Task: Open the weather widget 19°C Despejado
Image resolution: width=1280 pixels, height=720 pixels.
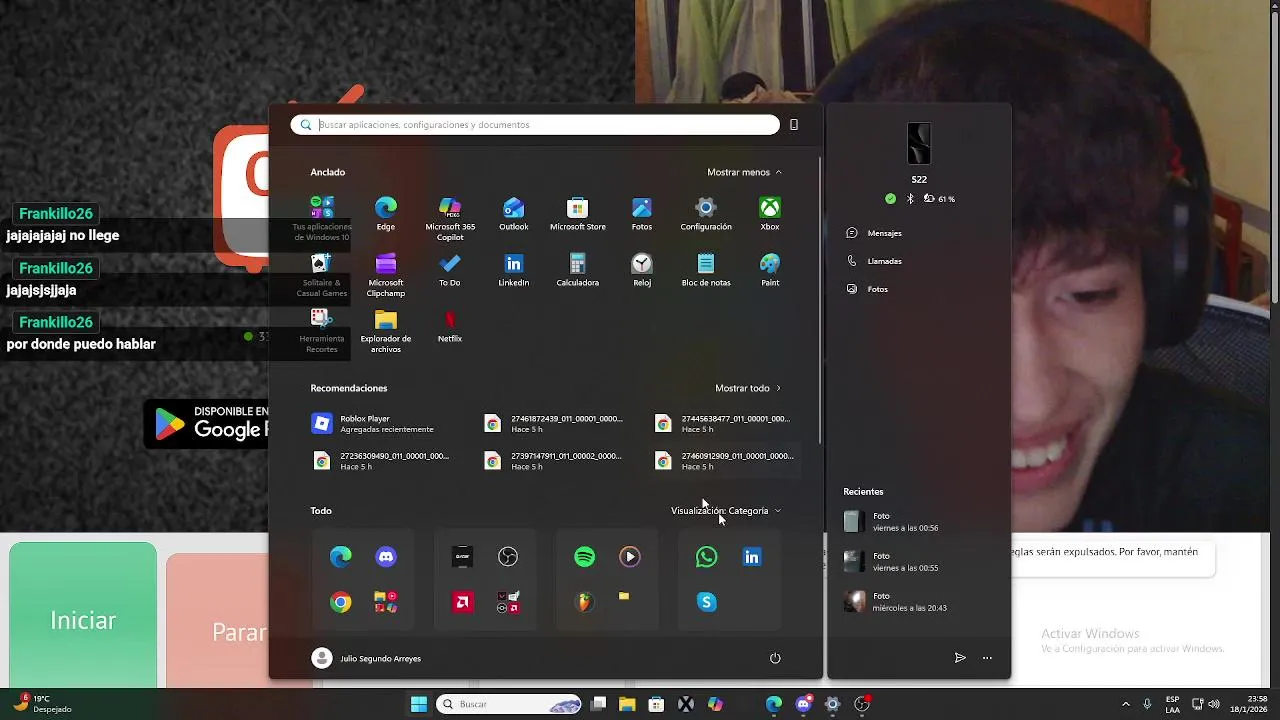Action: coord(42,704)
